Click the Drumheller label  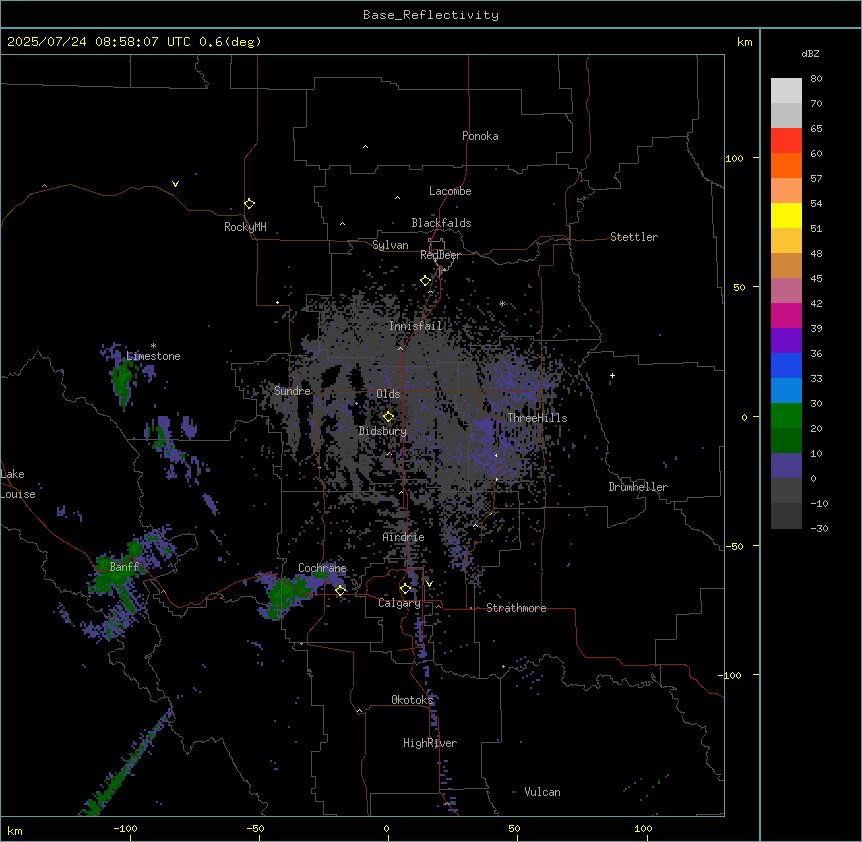click(638, 487)
